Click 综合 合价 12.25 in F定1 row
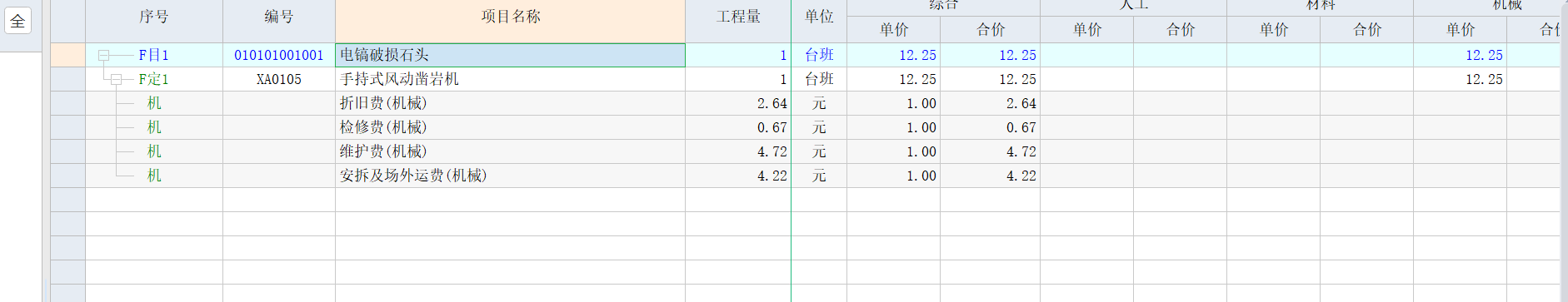 [x=990, y=79]
